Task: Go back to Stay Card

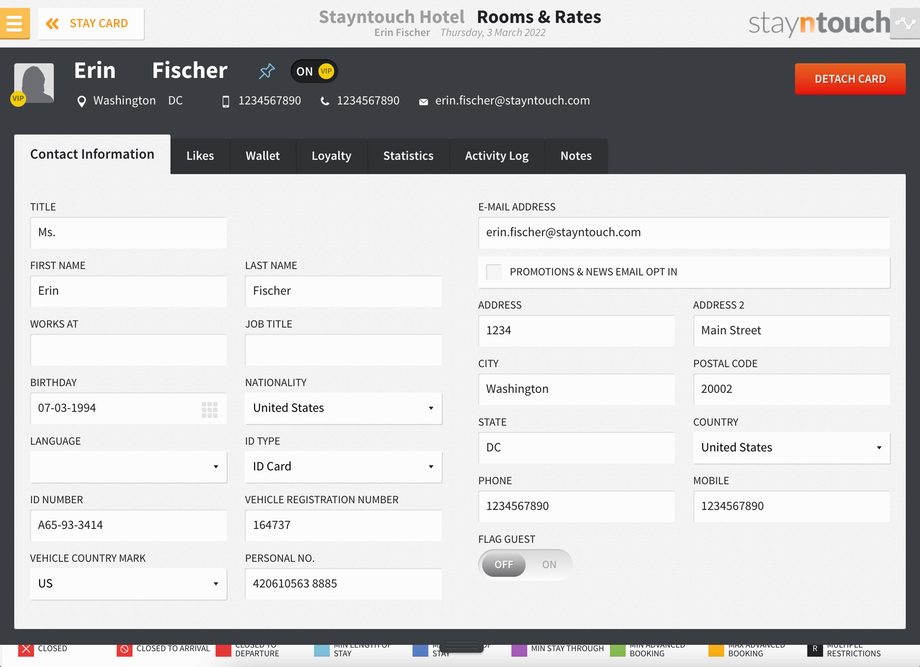Action: 90,23
